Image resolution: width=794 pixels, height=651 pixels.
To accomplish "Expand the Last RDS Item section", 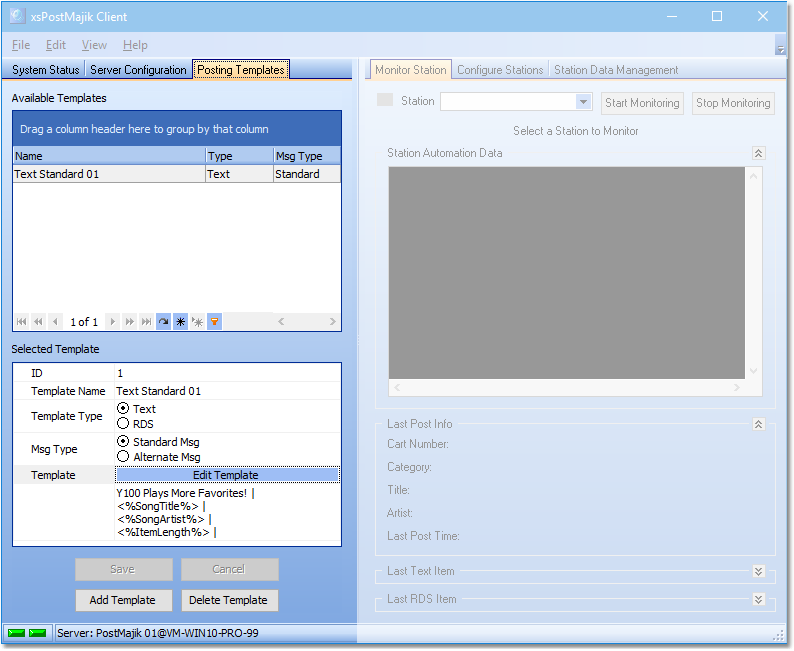I will click(759, 599).
